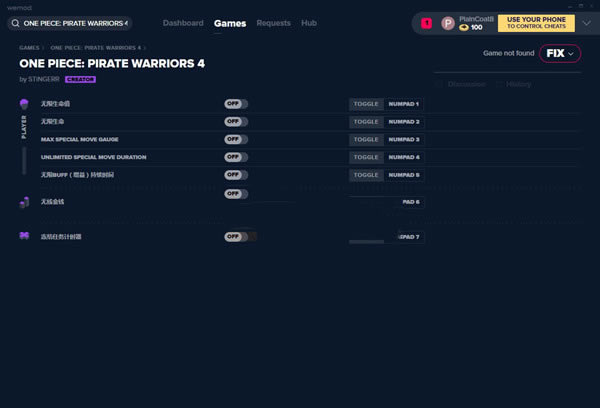Open the Games breadcrumb link
Viewport: 600px width, 408px height.
29,48
